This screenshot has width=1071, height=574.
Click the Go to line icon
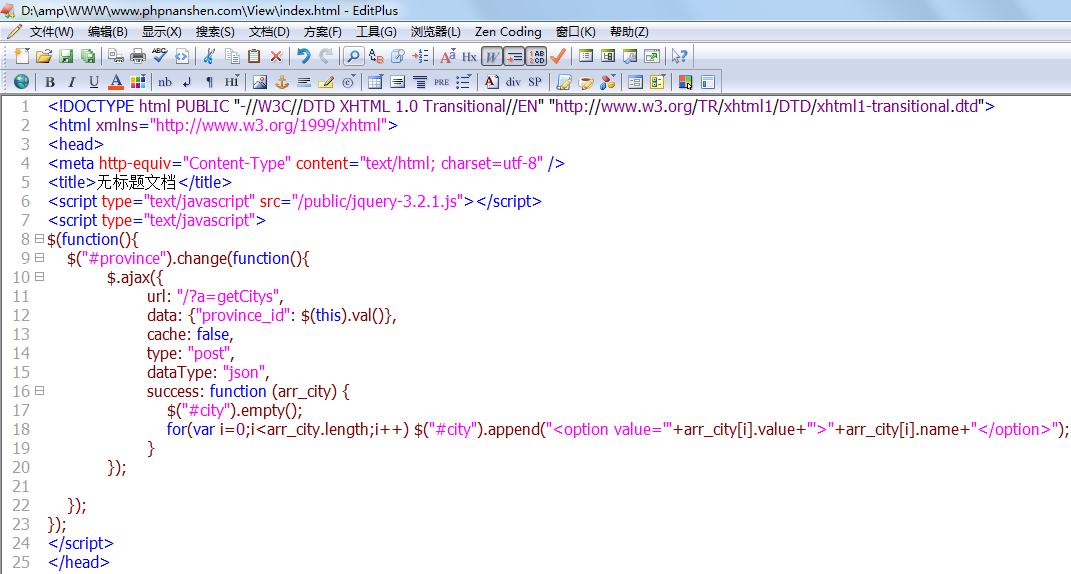(420, 56)
